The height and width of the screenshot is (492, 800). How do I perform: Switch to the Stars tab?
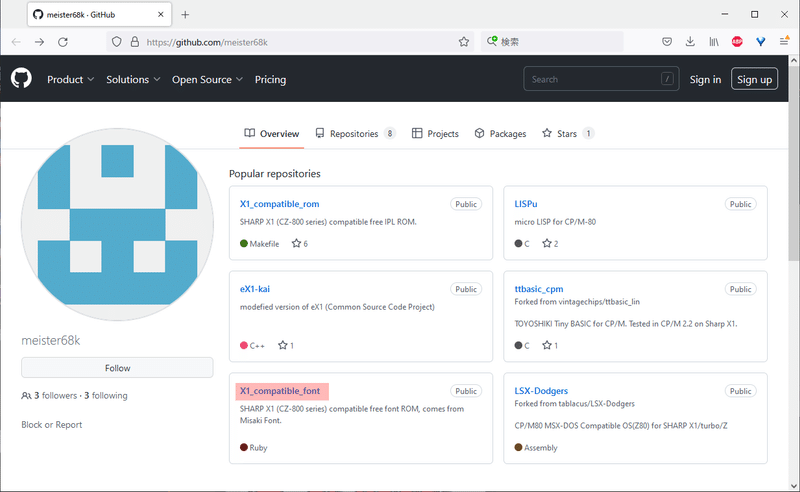(x=568, y=134)
